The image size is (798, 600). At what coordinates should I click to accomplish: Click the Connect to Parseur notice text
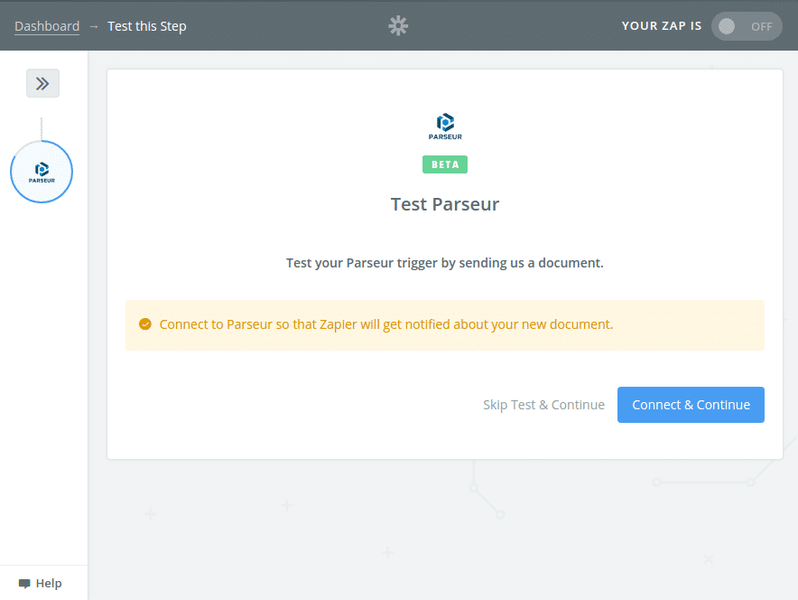pyautogui.click(x=386, y=324)
